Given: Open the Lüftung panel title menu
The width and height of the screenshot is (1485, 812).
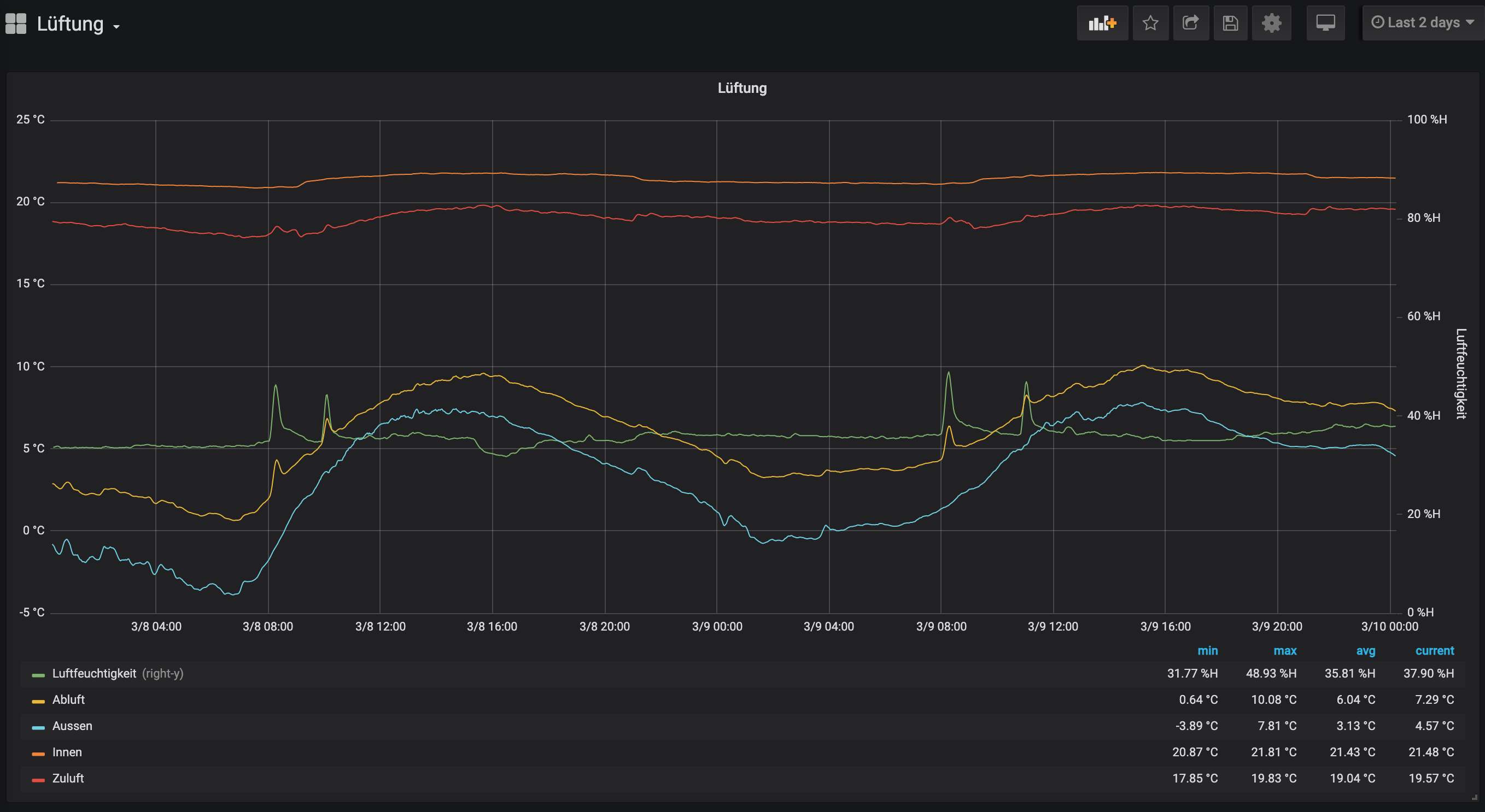Looking at the screenshot, I should coord(741,88).
